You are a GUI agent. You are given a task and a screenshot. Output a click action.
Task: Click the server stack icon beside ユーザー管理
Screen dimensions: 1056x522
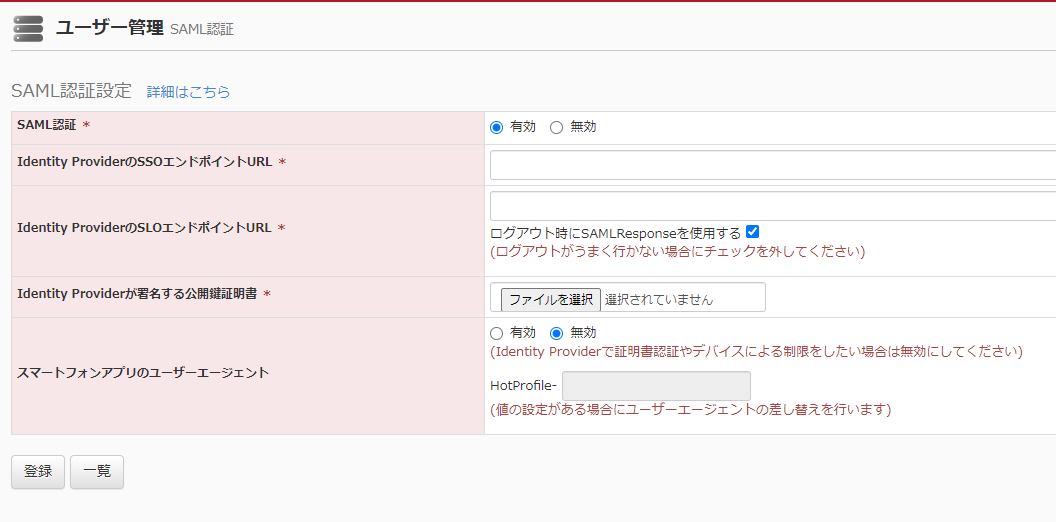pyautogui.click(x=28, y=29)
